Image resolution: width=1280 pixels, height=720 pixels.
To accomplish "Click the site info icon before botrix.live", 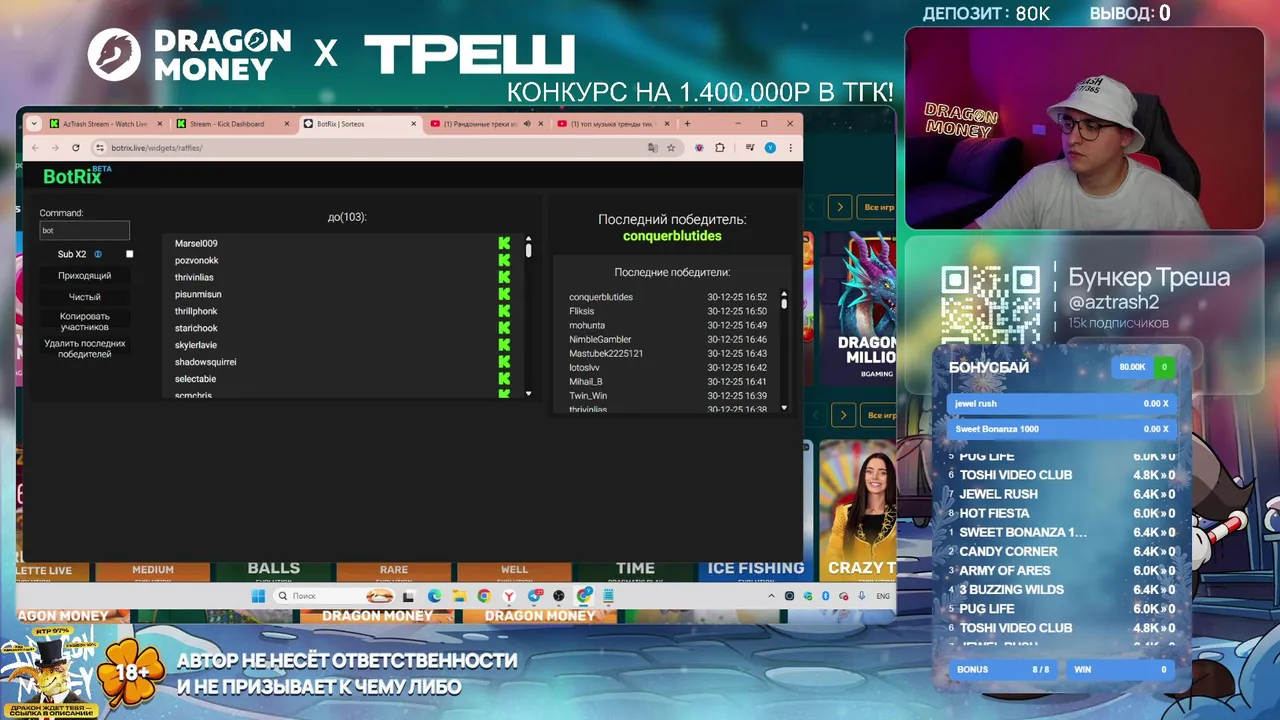I will (x=98, y=147).
